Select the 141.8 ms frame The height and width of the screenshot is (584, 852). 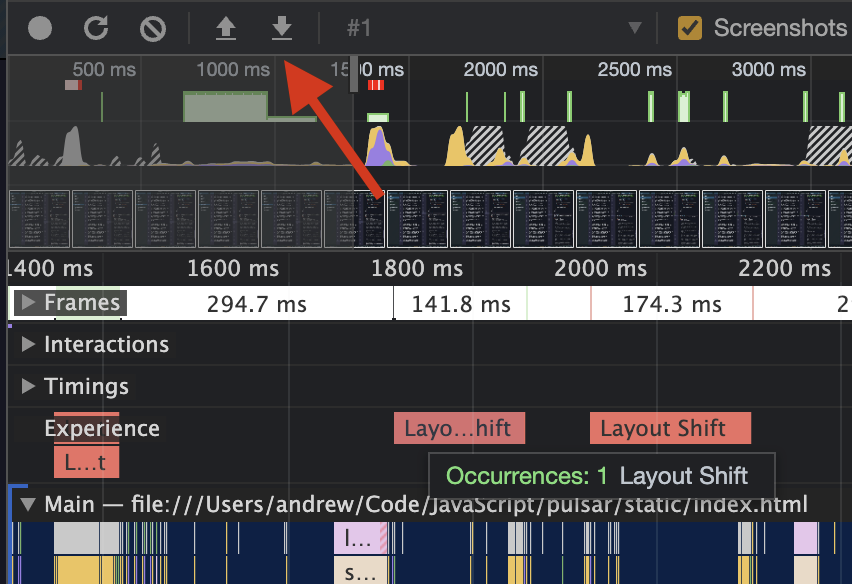(460, 304)
